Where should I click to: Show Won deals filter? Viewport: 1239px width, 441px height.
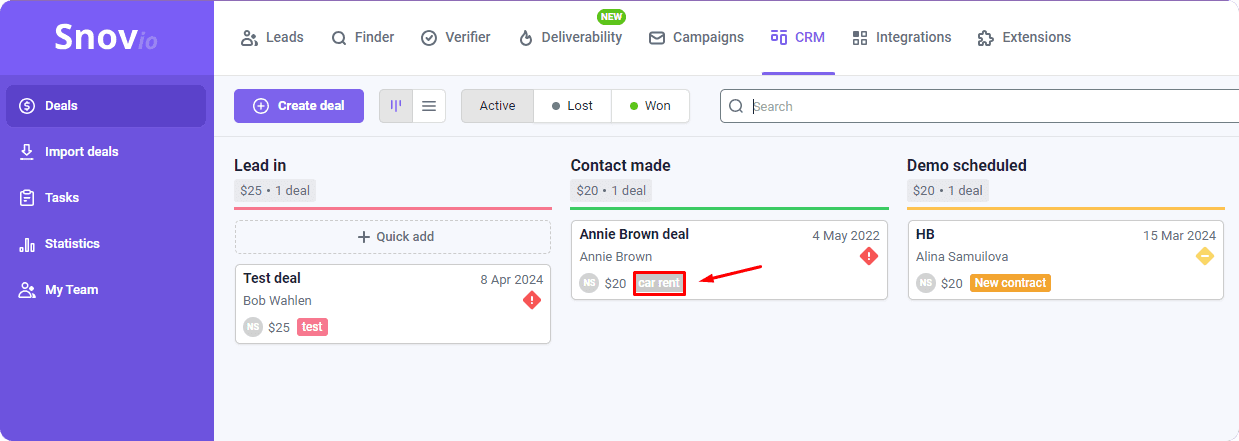pyautogui.click(x=650, y=106)
